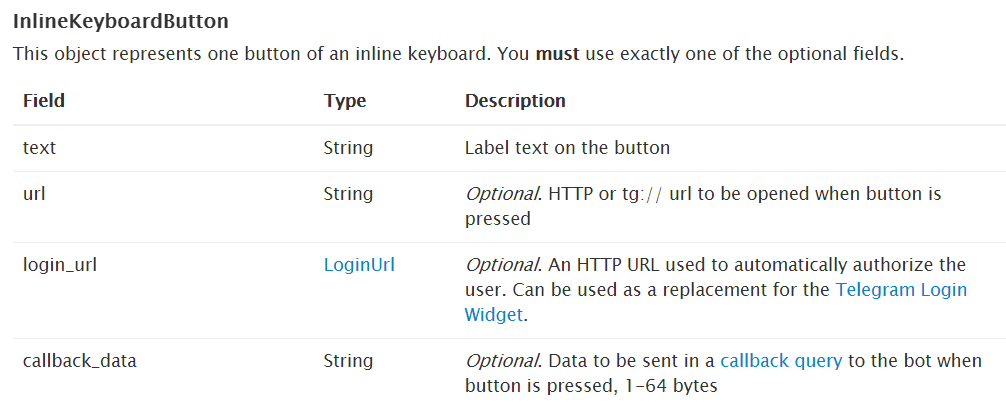Click the String type in the callback_data row

click(348, 361)
